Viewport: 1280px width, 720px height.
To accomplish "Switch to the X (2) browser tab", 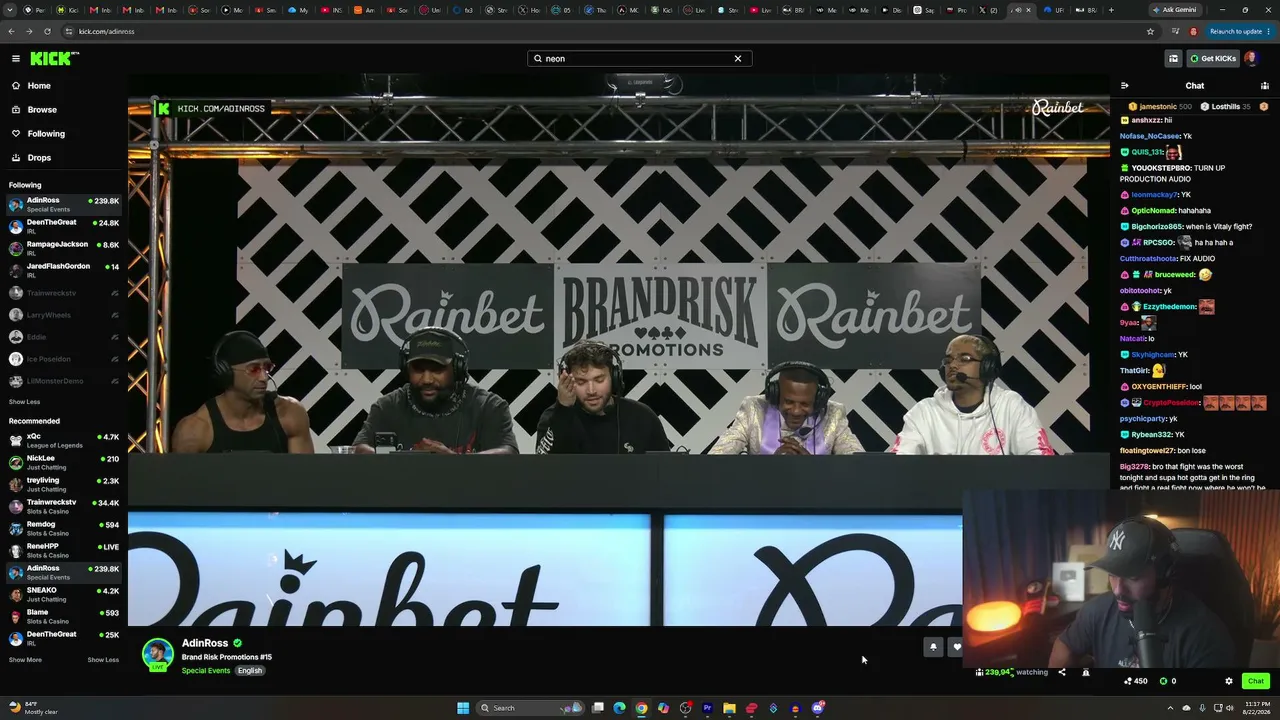I will pos(988,10).
